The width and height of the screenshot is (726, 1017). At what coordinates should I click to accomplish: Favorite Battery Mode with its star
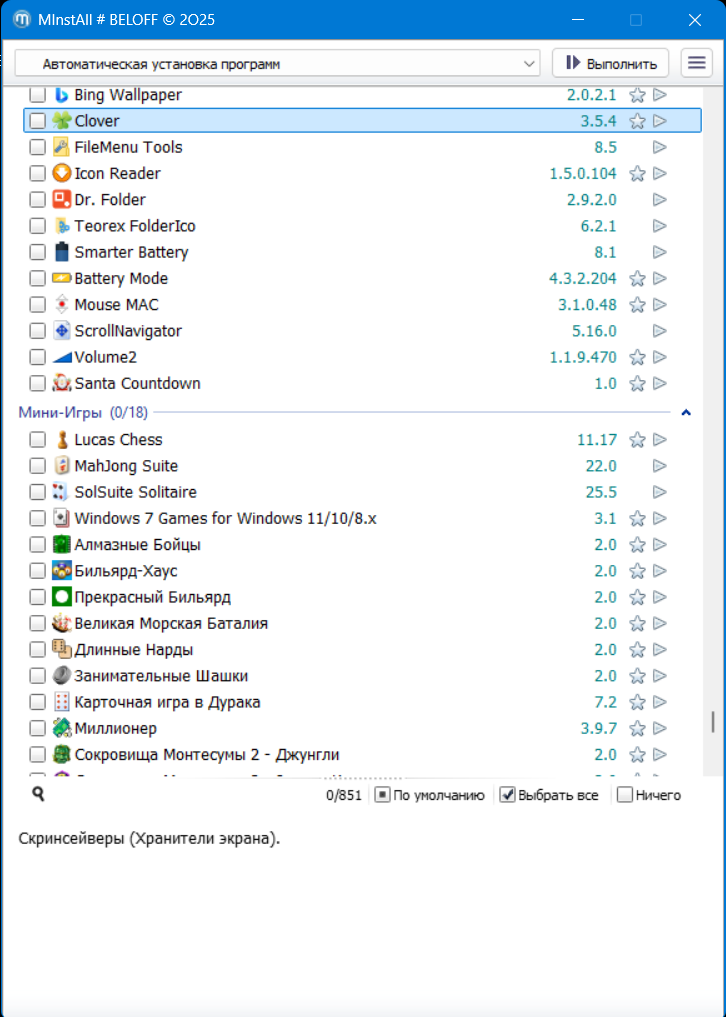[x=637, y=279]
